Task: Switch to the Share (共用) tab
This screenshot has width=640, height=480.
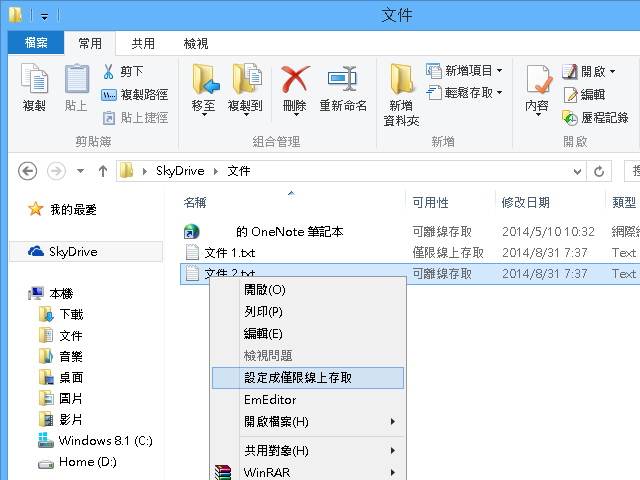Action: point(143,43)
